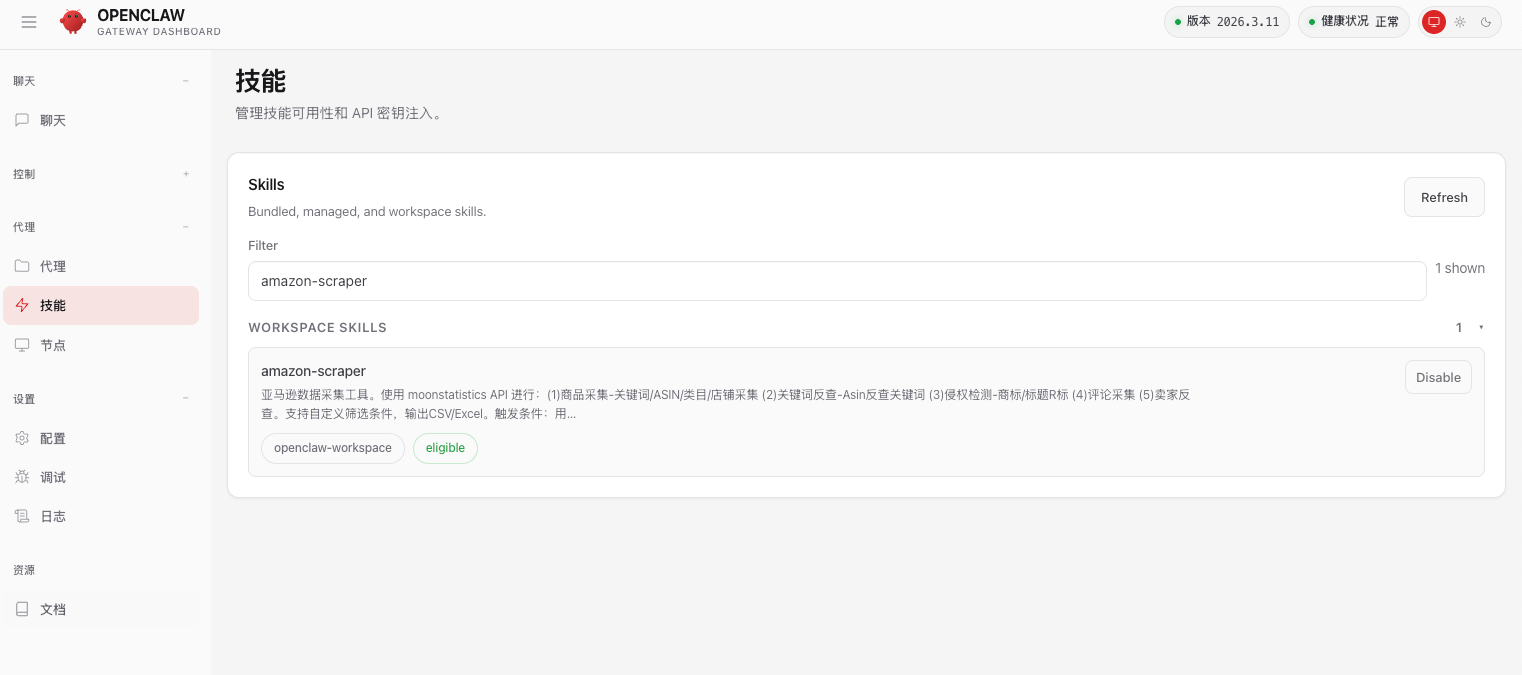
Task: Click the bug icon for 调试
Action: point(22,477)
